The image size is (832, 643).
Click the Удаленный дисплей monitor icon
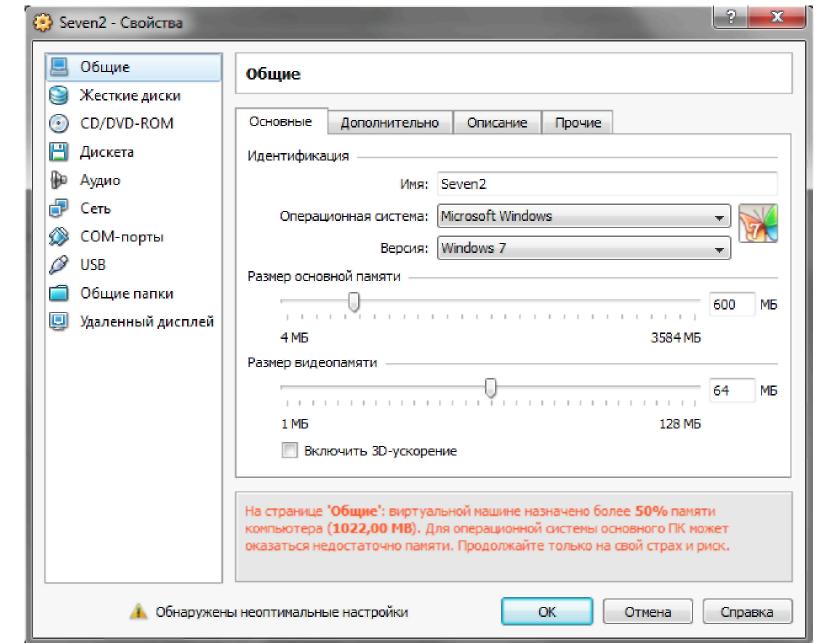click(59, 322)
